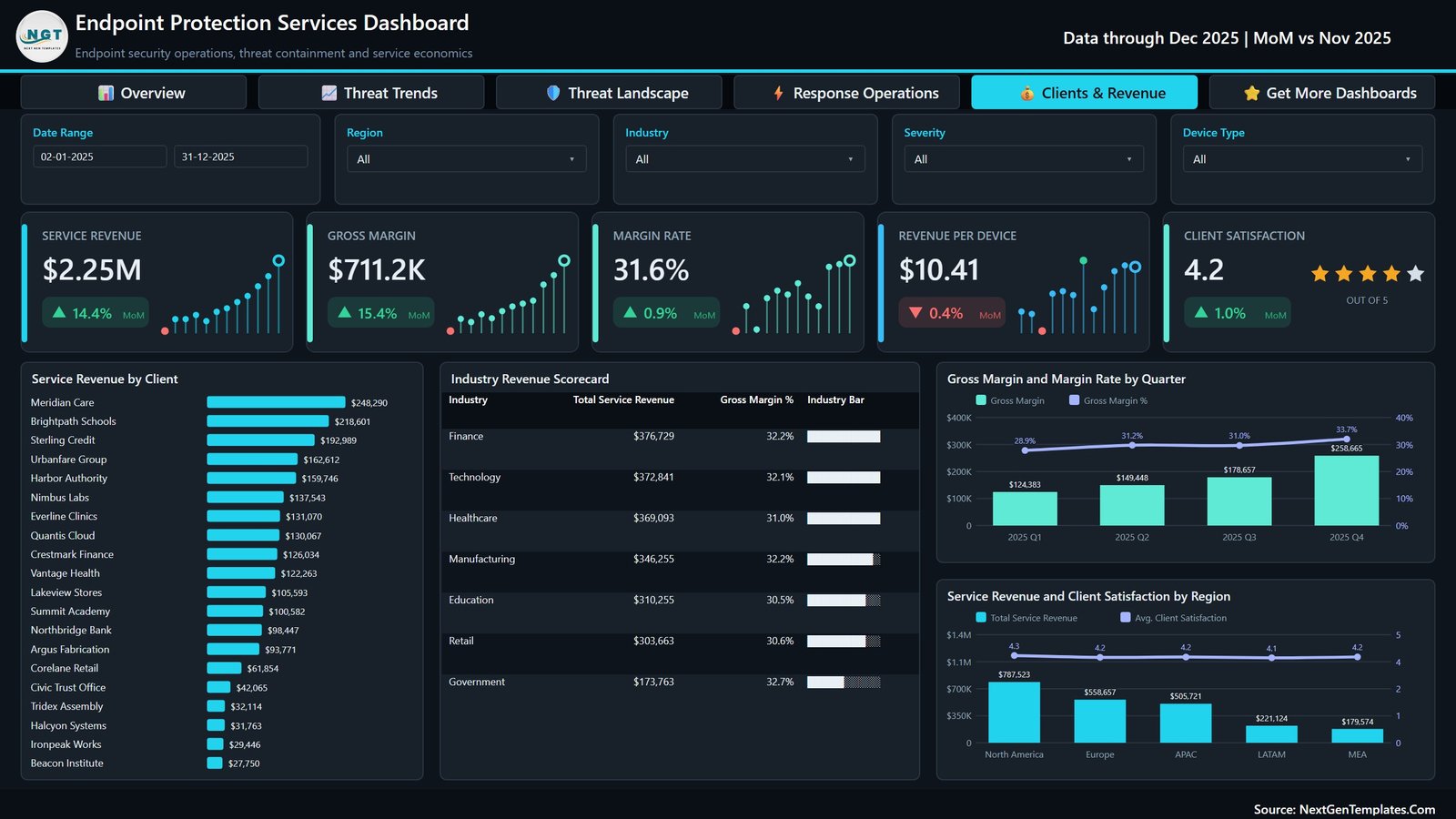Click the Margin Rate sparkline chart

(x=794, y=295)
